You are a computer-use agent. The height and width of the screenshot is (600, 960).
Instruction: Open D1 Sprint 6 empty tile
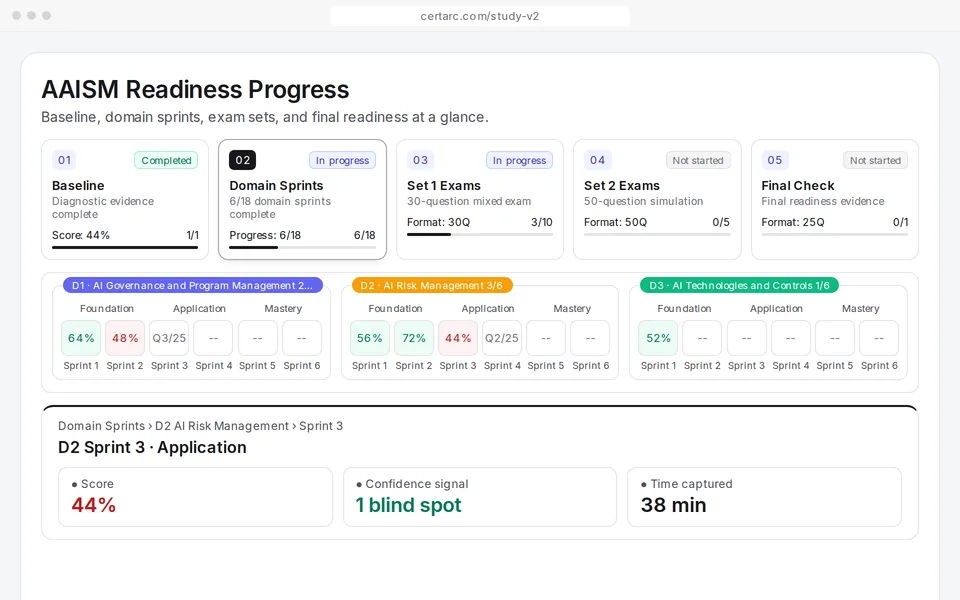[302, 338]
